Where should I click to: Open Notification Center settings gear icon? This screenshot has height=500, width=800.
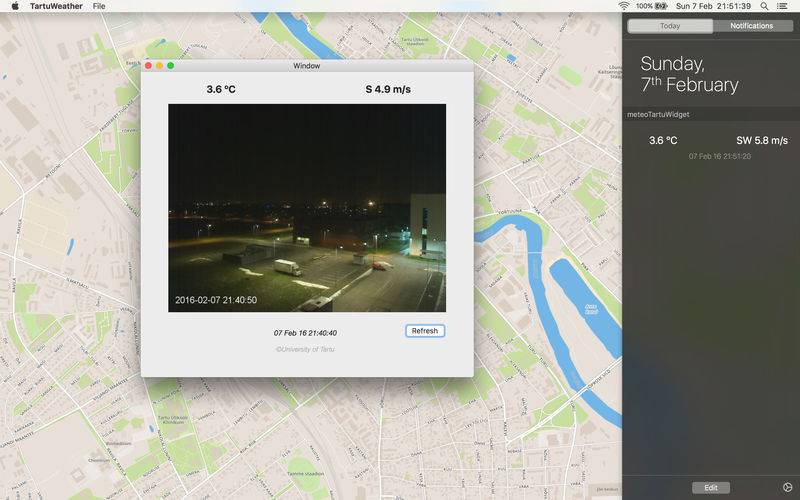(x=787, y=488)
